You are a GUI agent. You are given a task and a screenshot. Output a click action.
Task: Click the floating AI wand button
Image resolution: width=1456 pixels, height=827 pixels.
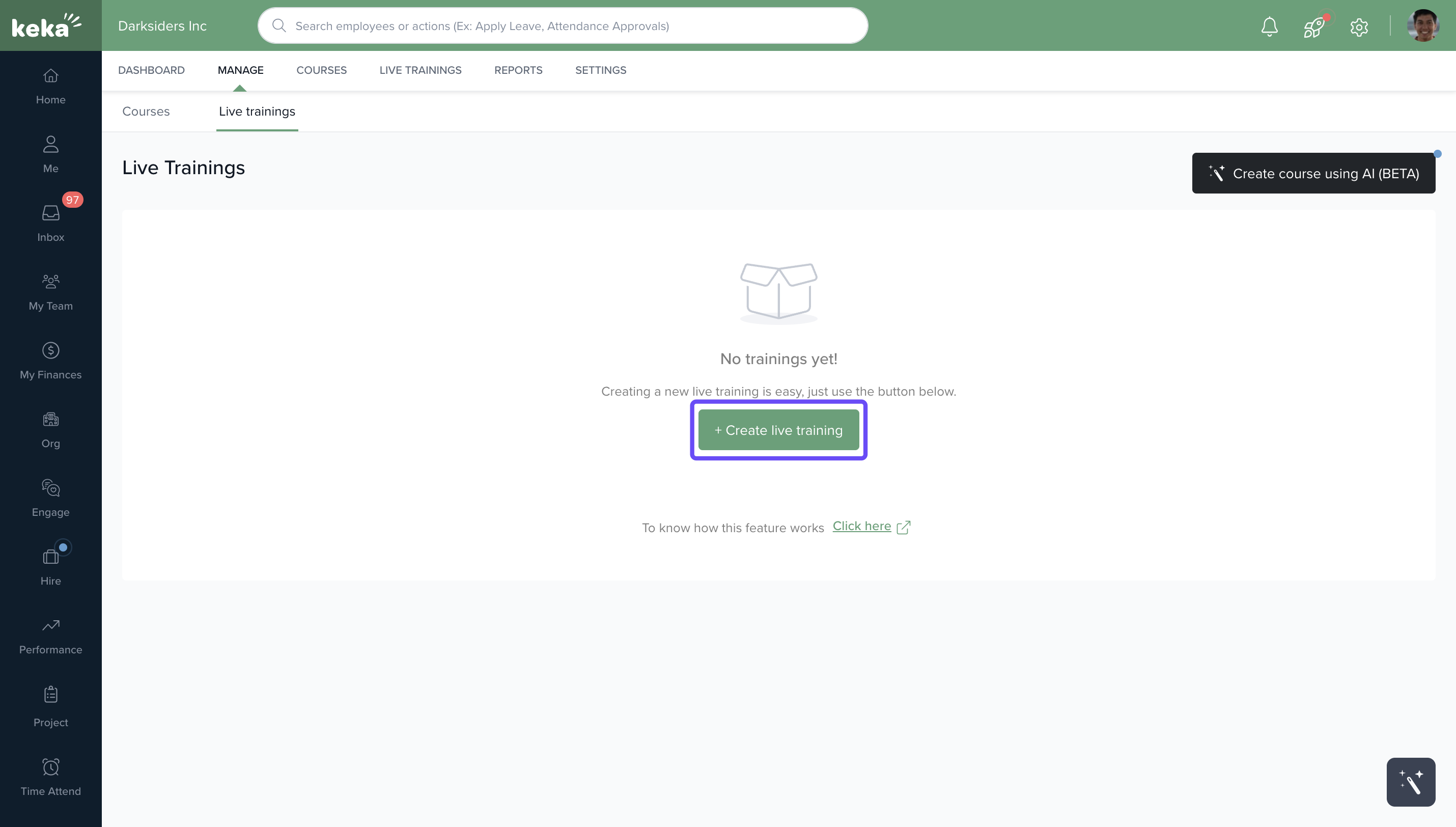(x=1411, y=782)
